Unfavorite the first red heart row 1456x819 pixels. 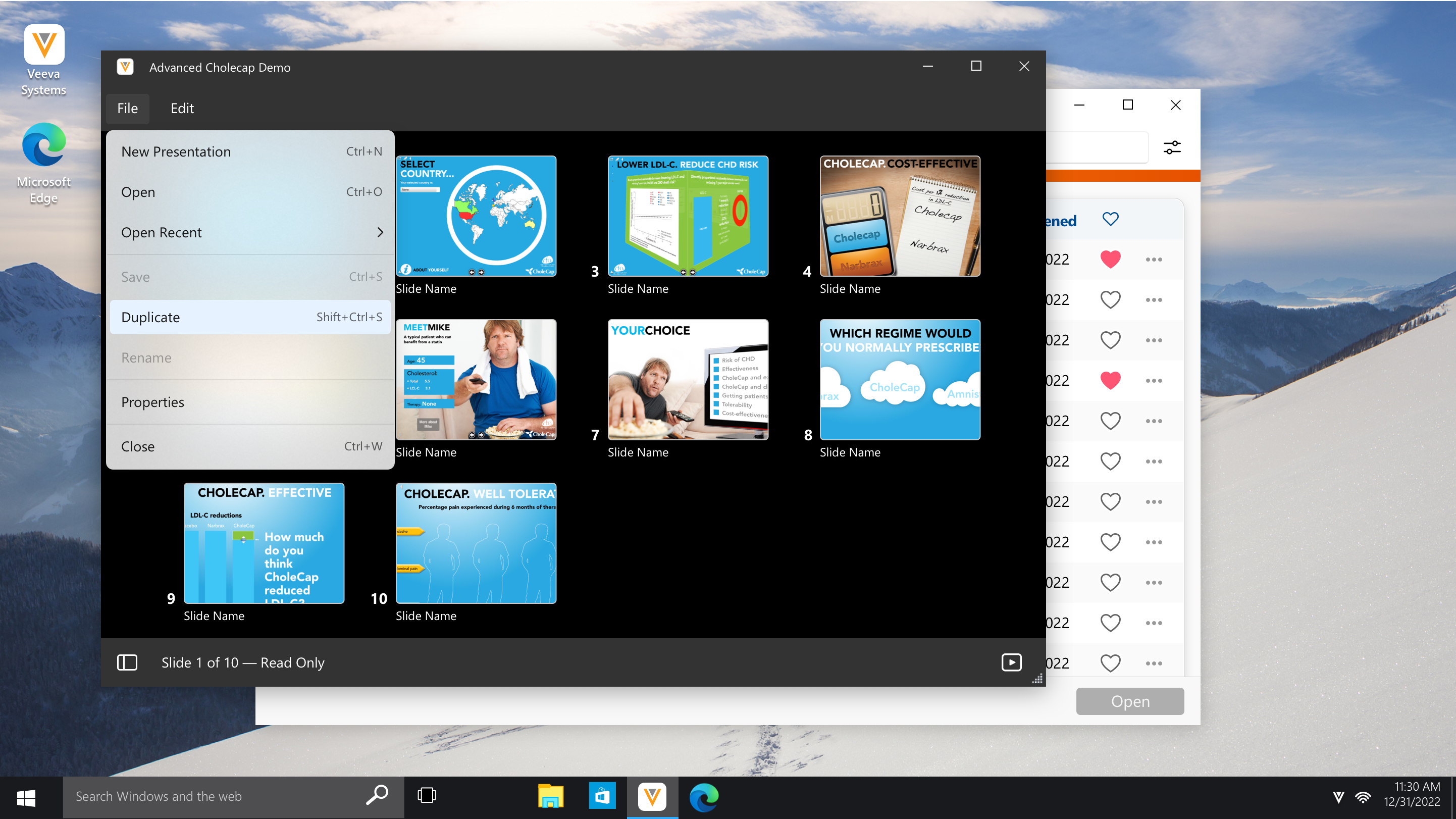click(1110, 260)
